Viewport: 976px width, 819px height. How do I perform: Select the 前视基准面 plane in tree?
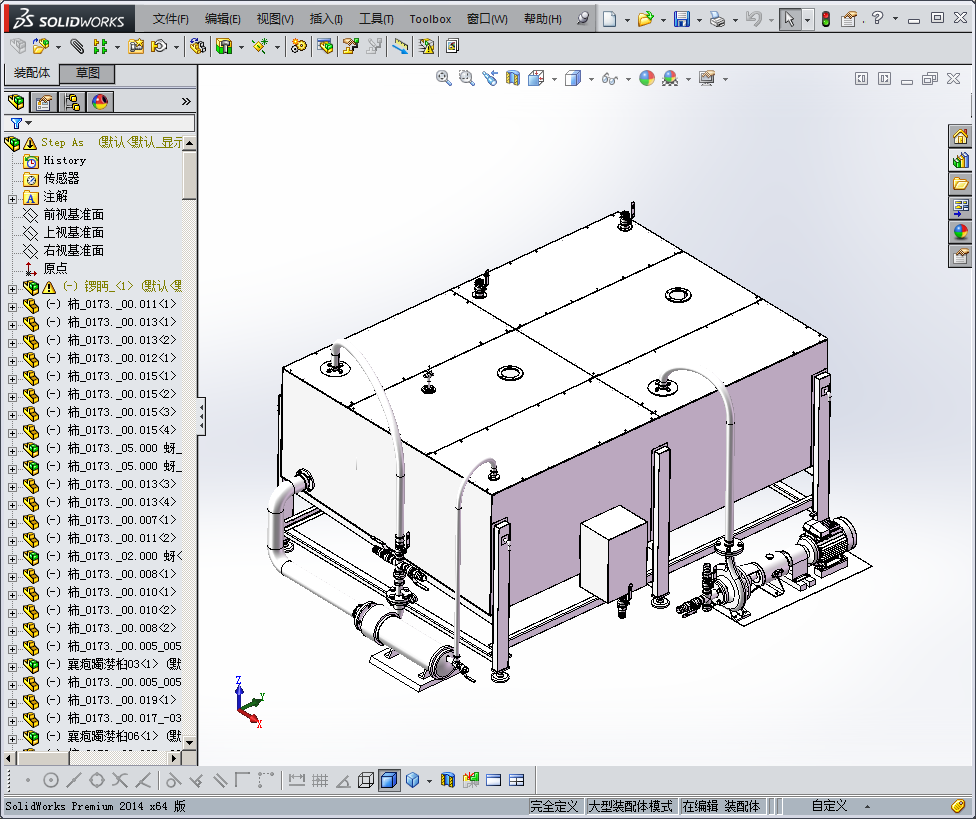tap(73, 215)
